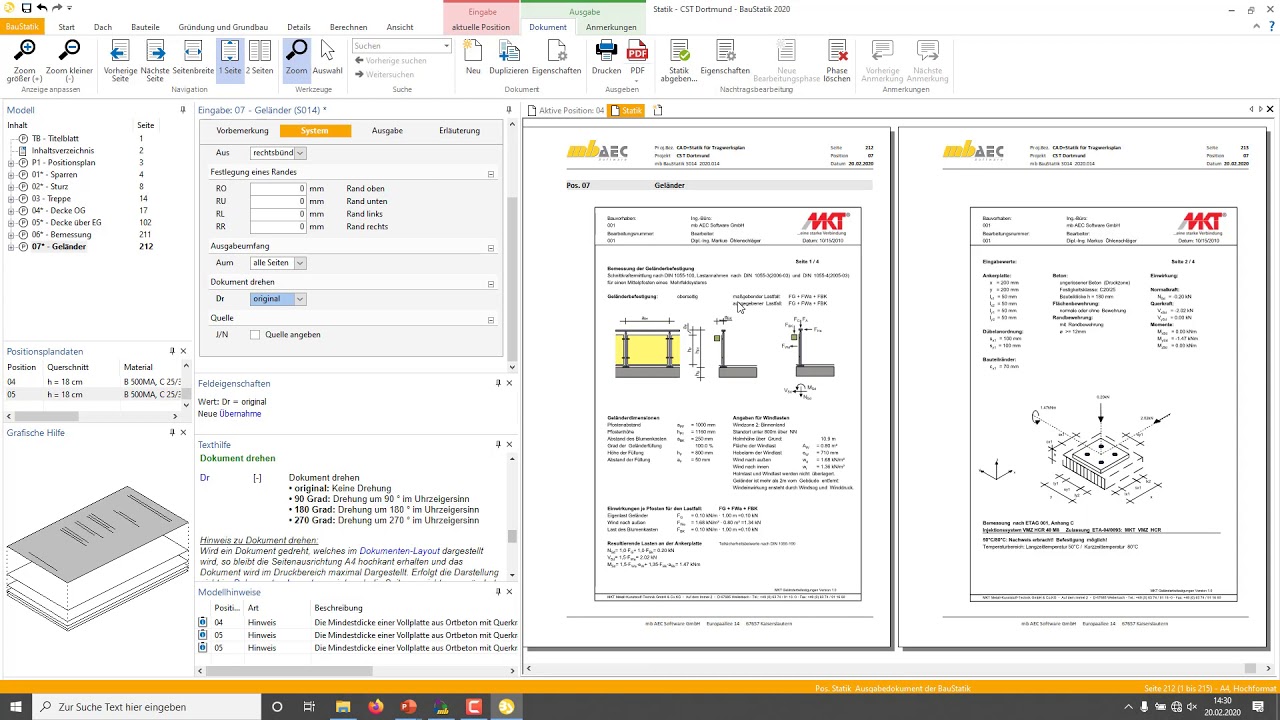Open the Vorbemerkung input tab

pos(242,131)
